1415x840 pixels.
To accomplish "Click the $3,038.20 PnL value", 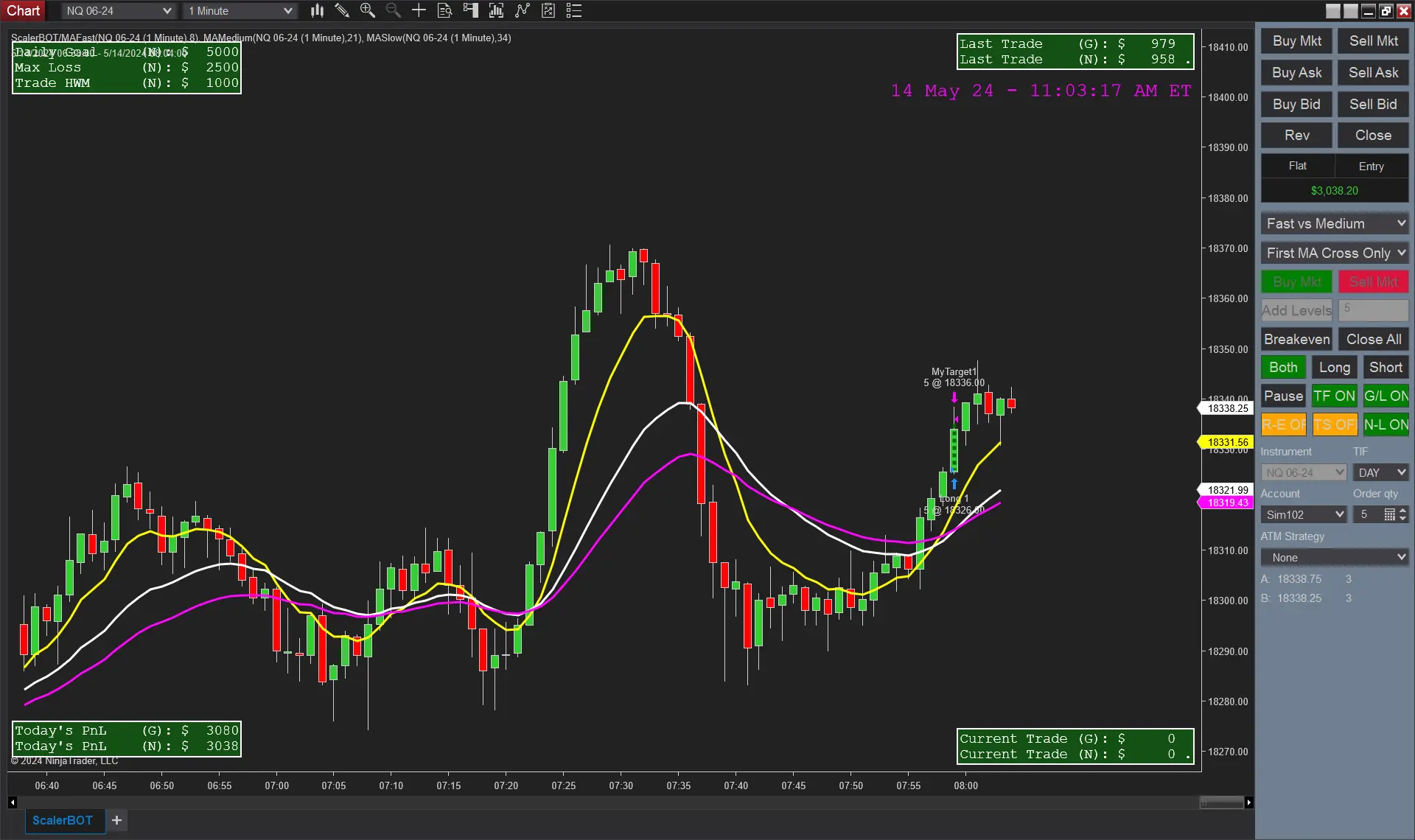I will (x=1334, y=191).
